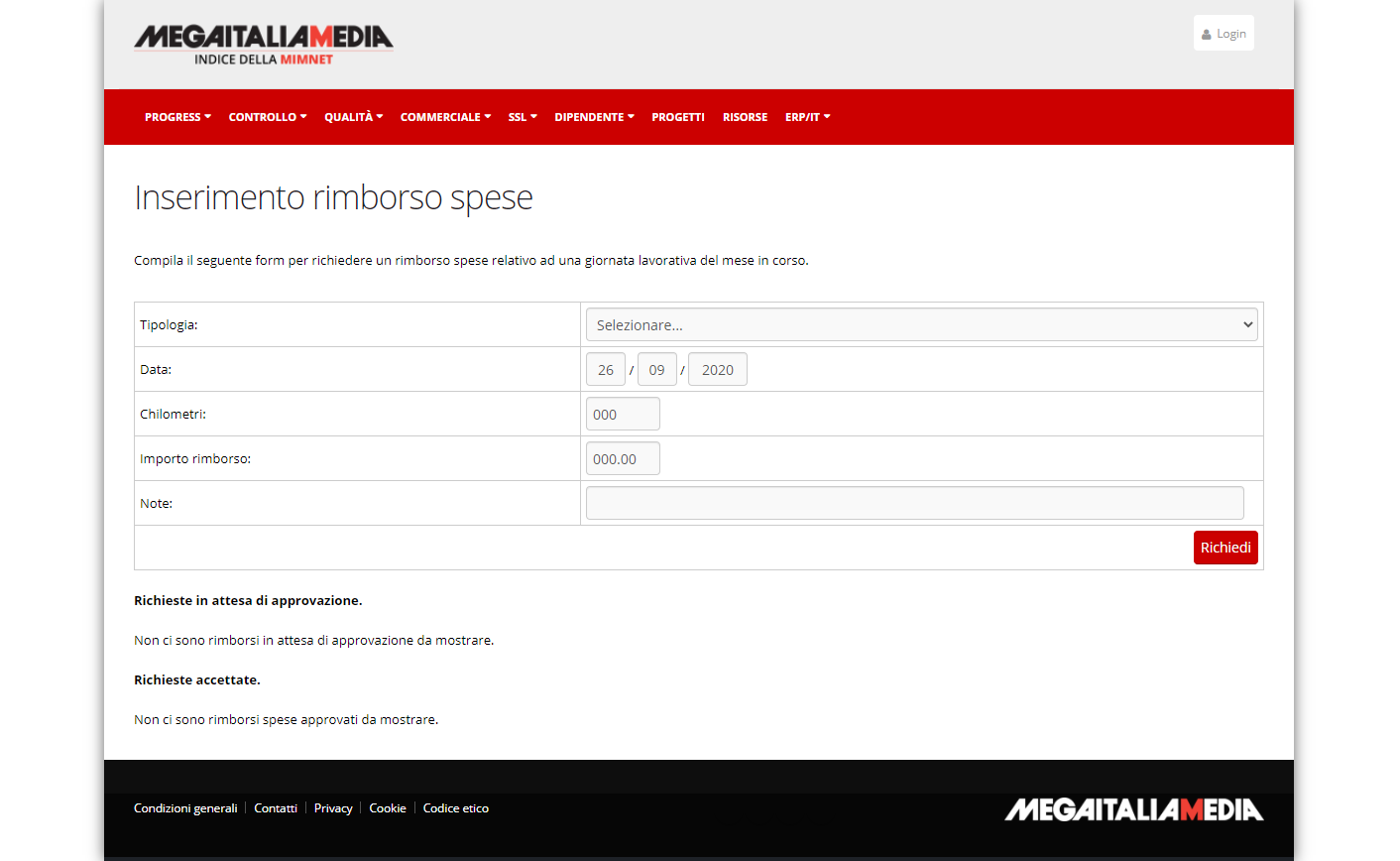Click the Importo rimborso input field
Viewport: 1400px width, 861px height.
click(623, 458)
